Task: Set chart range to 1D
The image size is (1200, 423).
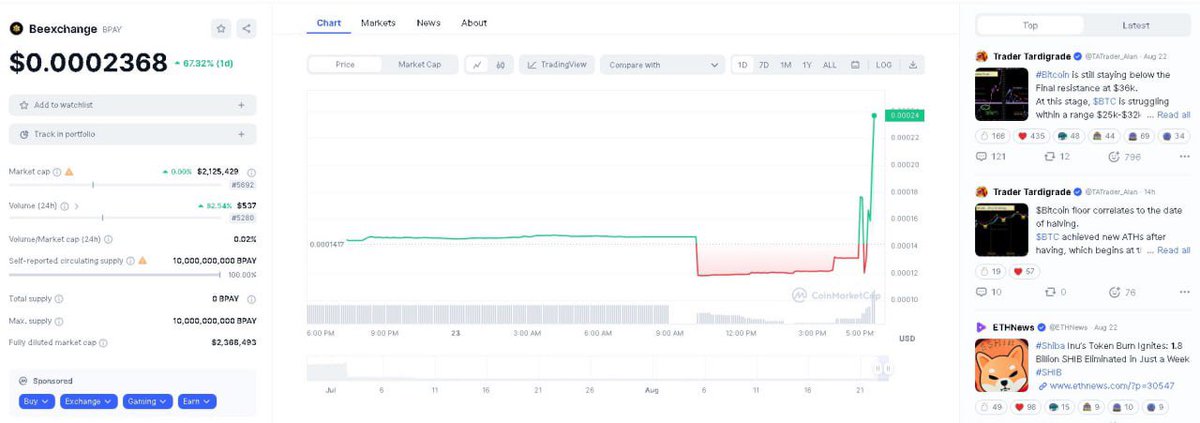Action: click(742, 65)
